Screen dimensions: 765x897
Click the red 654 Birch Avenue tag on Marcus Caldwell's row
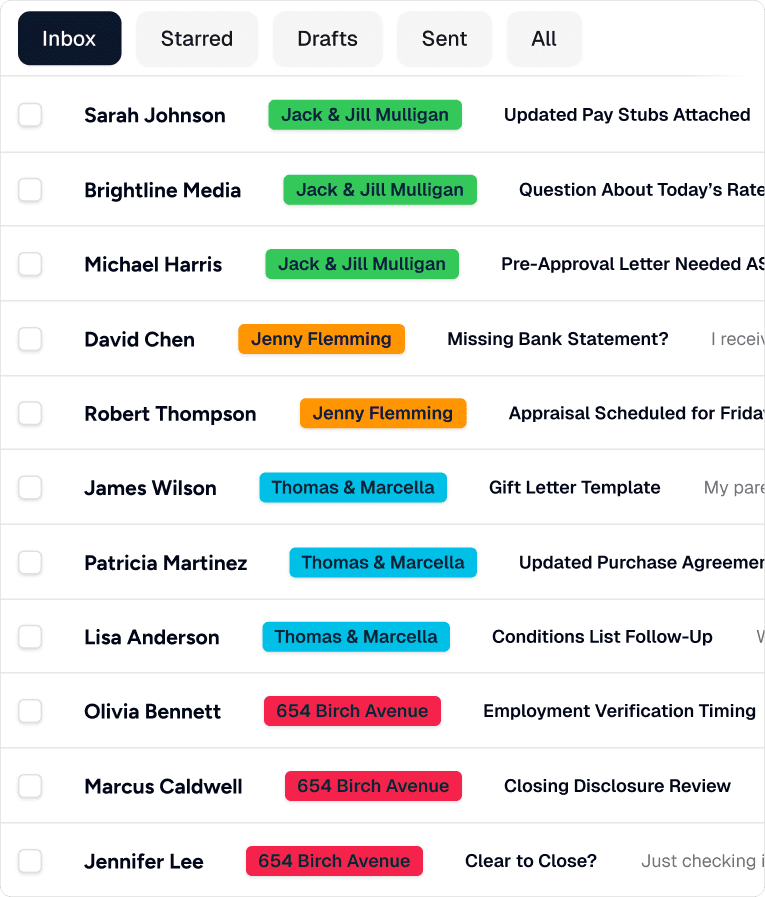pyautogui.click(x=373, y=786)
